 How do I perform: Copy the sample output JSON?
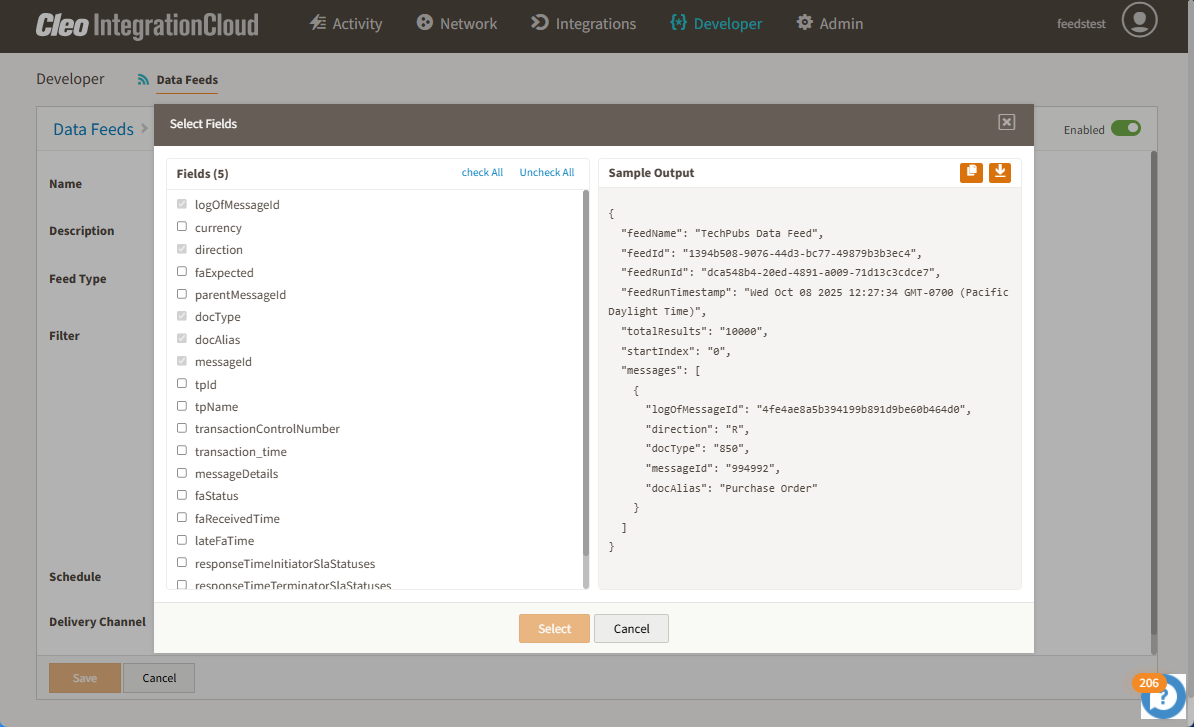(x=971, y=172)
